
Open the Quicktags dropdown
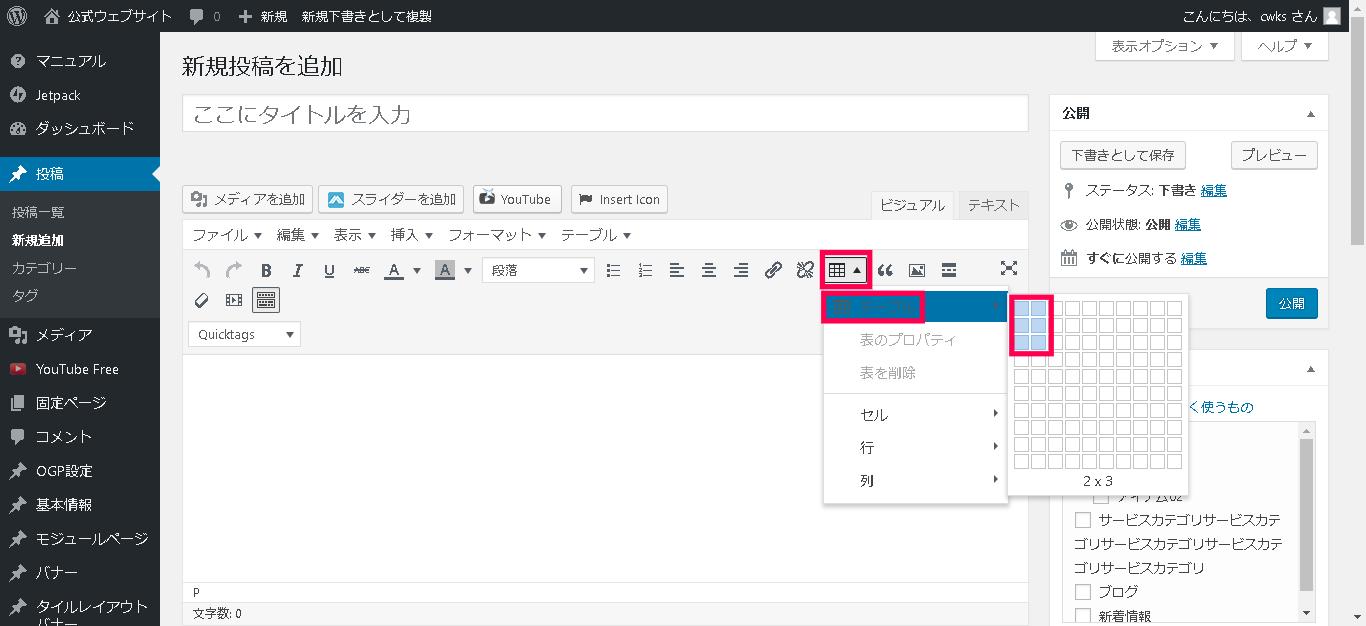coord(244,334)
